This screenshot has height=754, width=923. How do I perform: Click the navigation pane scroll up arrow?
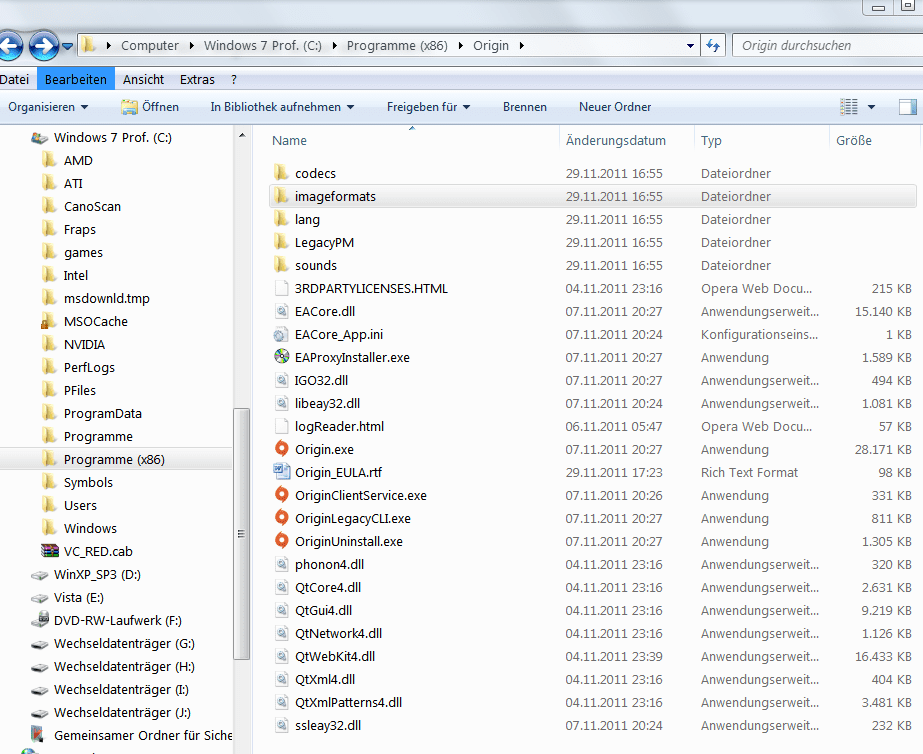pos(242,135)
